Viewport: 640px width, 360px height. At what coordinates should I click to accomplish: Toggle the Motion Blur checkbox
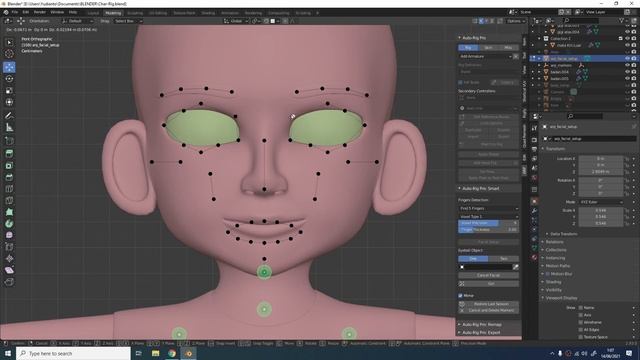pos(548,274)
